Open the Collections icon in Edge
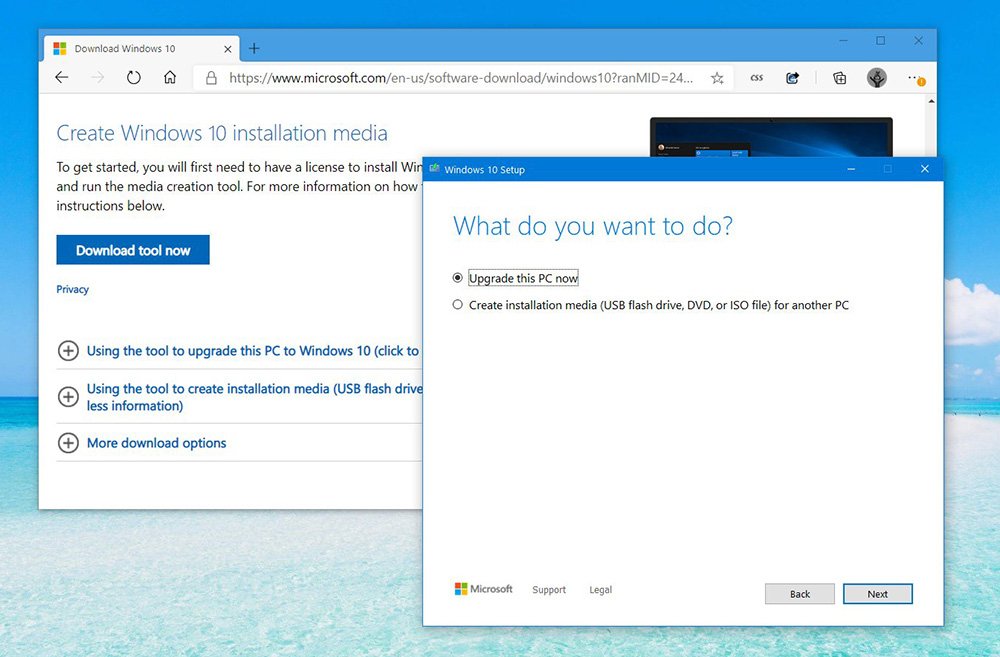The width and height of the screenshot is (1000, 657). pos(840,78)
